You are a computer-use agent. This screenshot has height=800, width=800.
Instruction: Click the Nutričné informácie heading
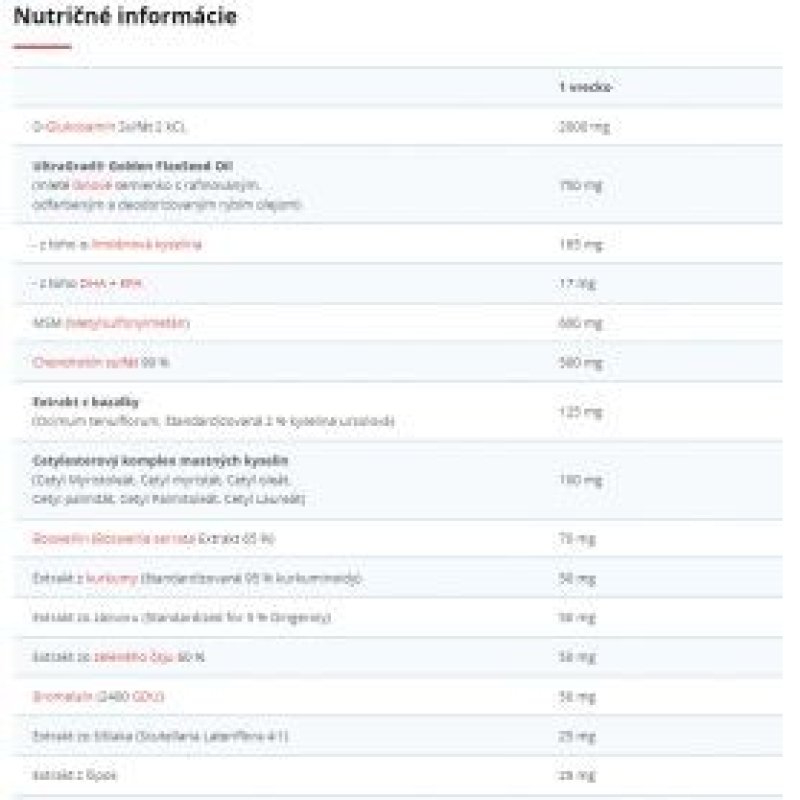tap(125, 17)
